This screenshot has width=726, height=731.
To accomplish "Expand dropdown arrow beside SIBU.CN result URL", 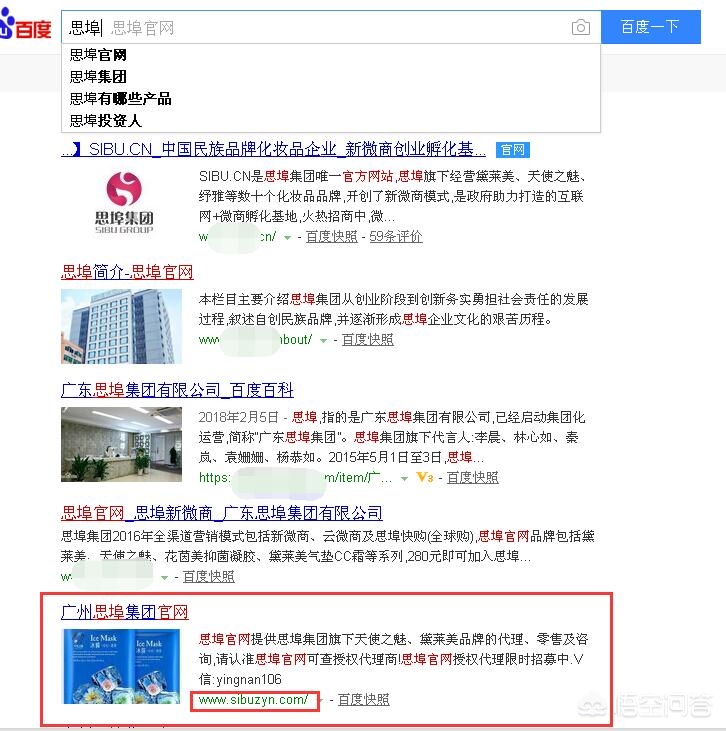I will pyautogui.click(x=288, y=238).
